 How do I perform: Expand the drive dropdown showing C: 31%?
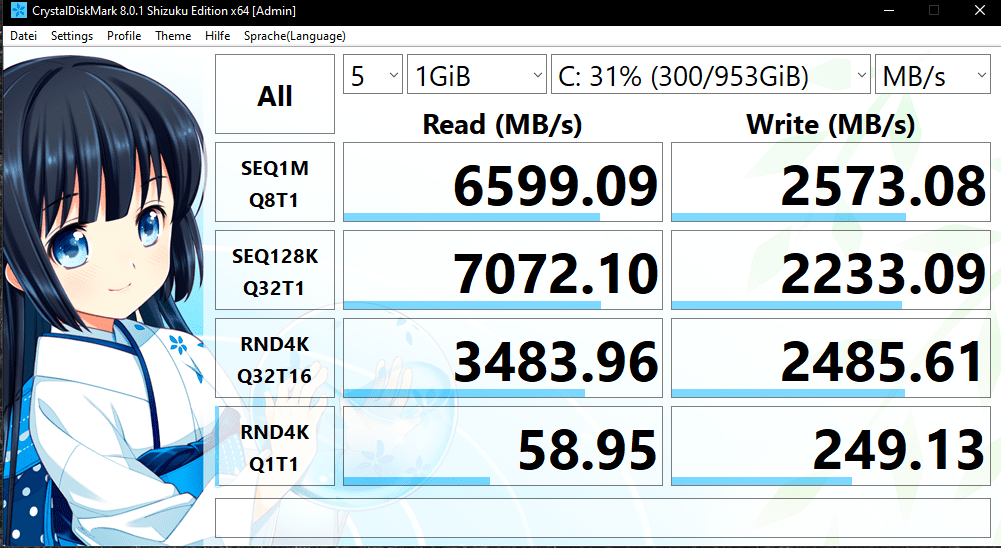tap(711, 75)
